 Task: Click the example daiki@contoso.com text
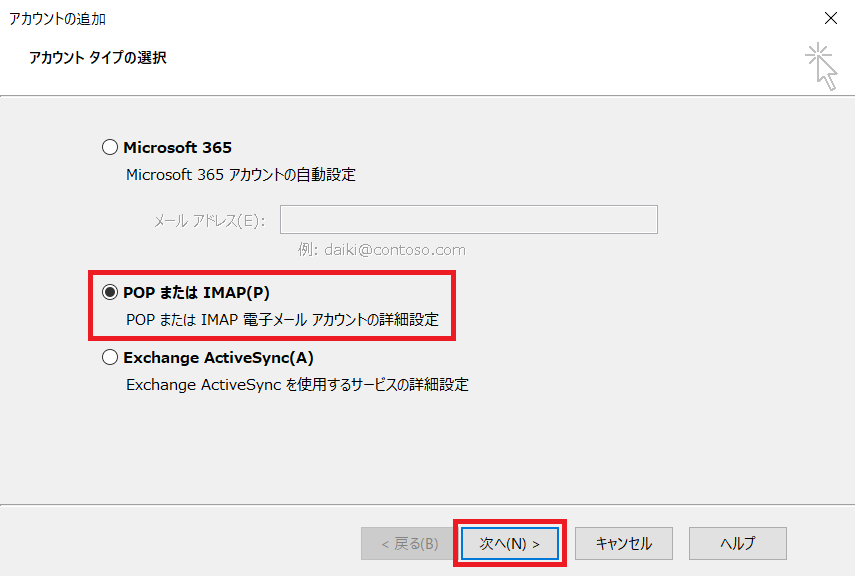[381, 250]
